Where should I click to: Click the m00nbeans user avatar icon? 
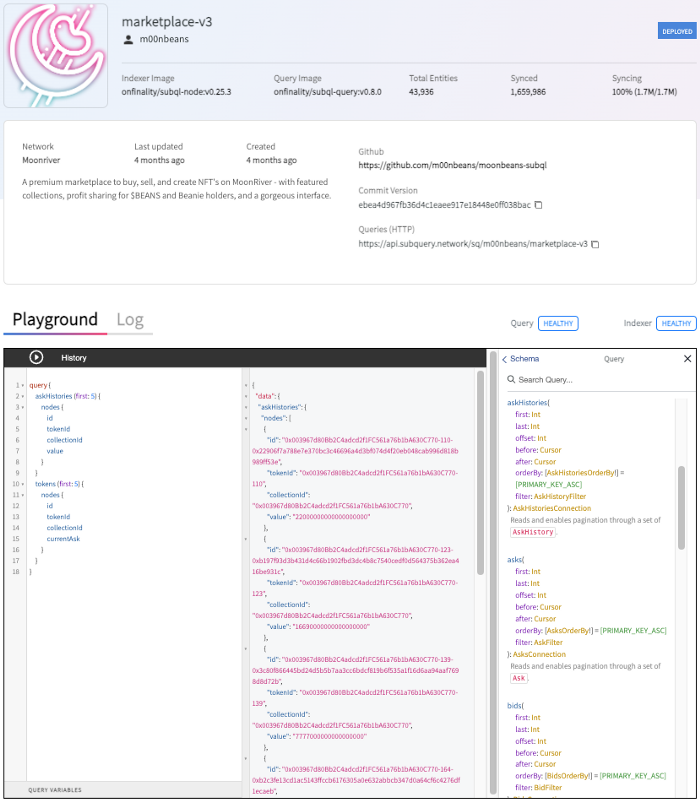point(128,39)
